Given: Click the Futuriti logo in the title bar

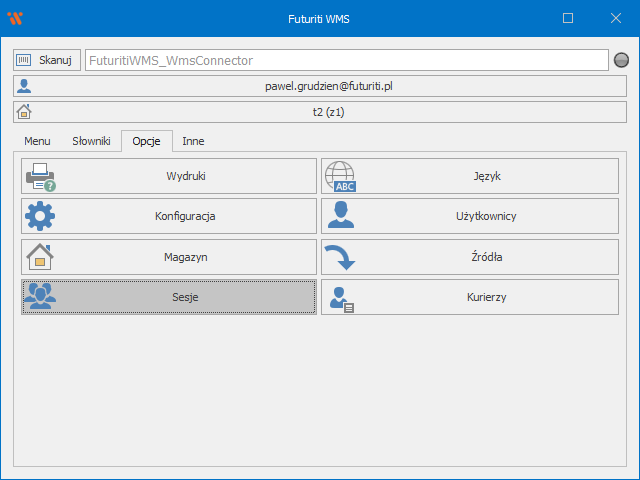Looking at the screenshot, I should point(14,18).
